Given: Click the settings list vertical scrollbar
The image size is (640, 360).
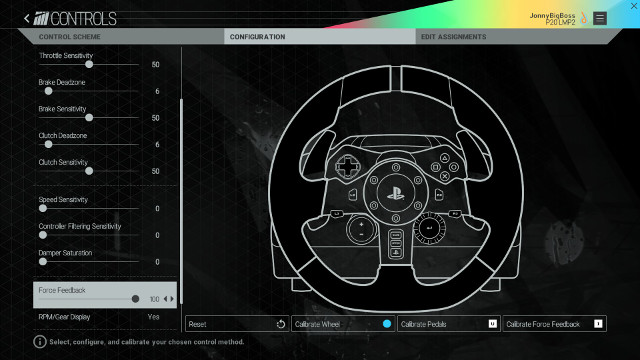Looking at the screenshot, I should (181, 201).
